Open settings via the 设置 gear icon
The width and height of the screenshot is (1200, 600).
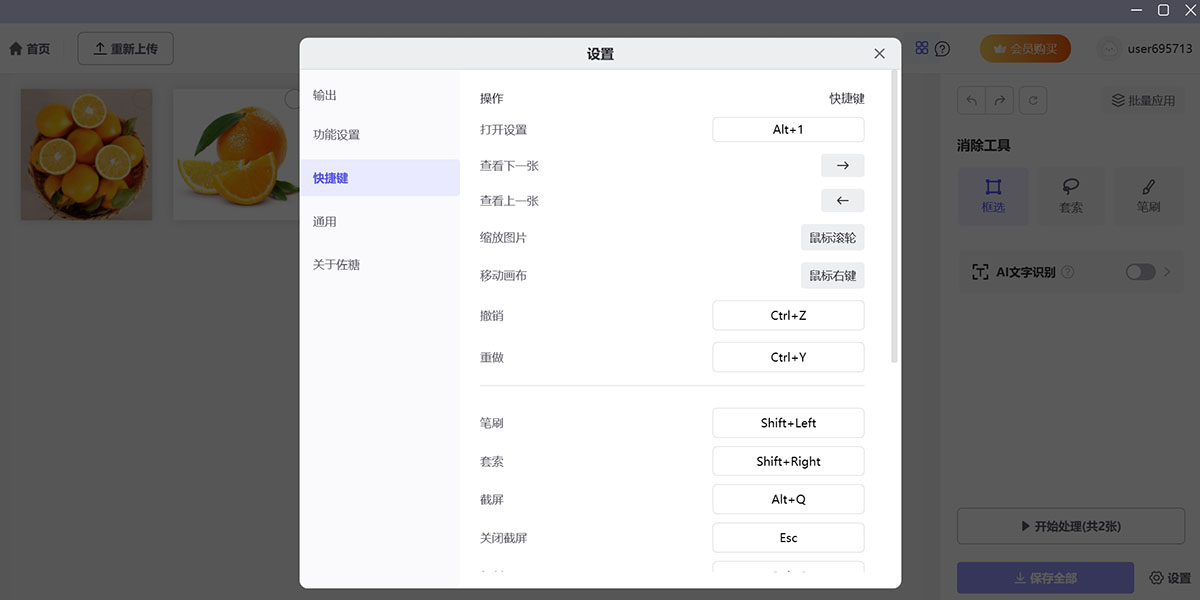(1172, 578)
